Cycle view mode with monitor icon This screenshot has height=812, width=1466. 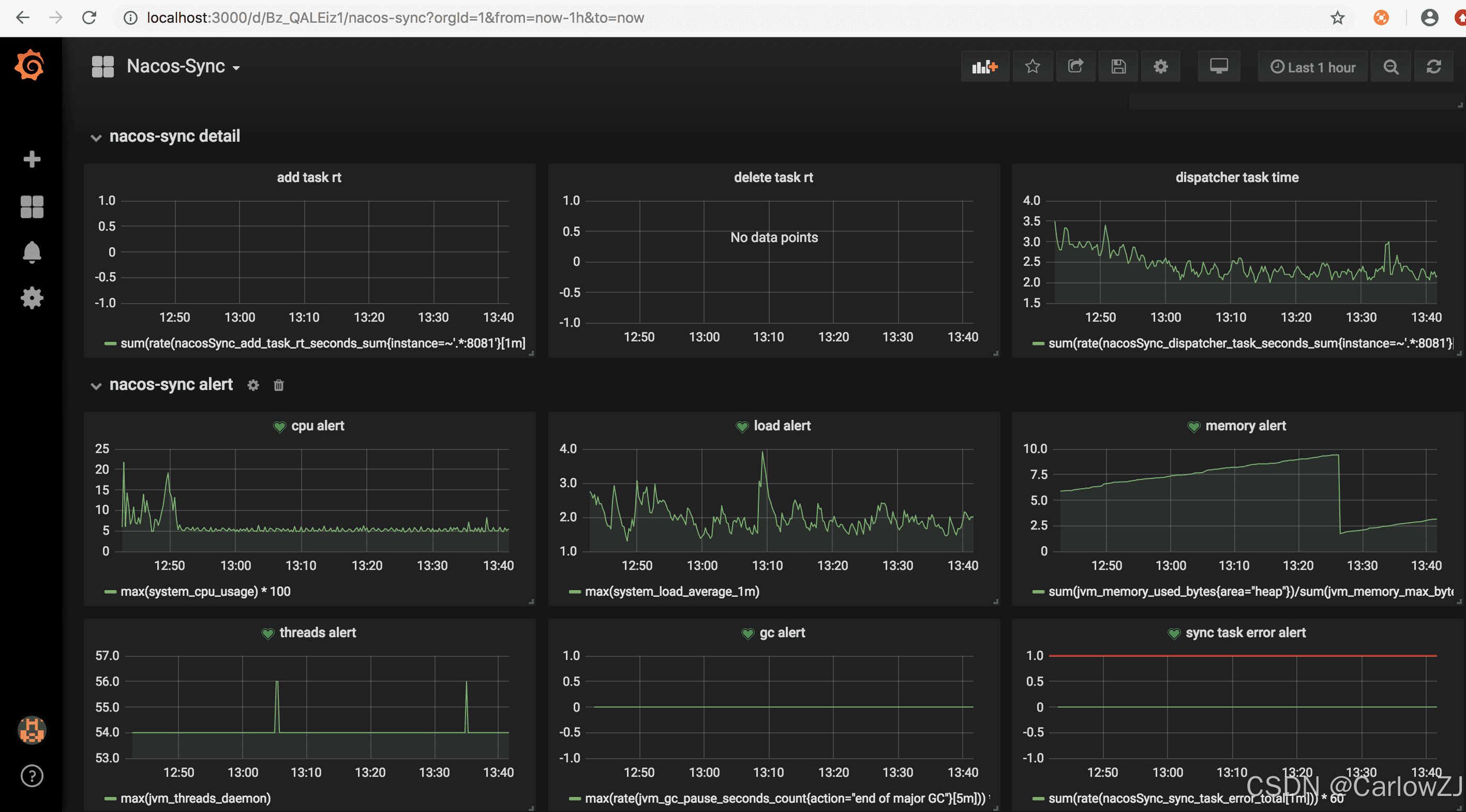(1218, 67)
